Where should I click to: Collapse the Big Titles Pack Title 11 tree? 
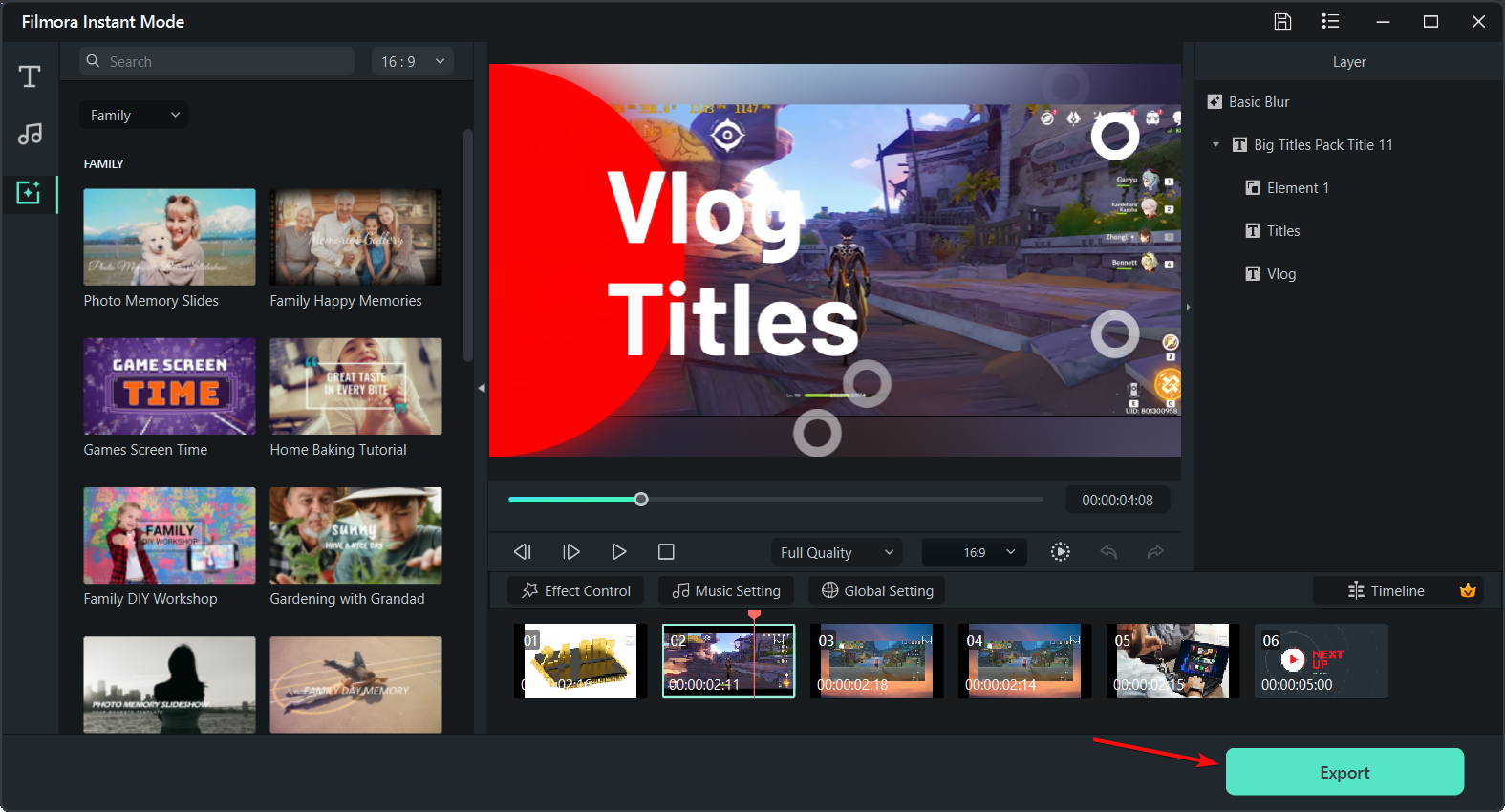tap(1215, 145)
